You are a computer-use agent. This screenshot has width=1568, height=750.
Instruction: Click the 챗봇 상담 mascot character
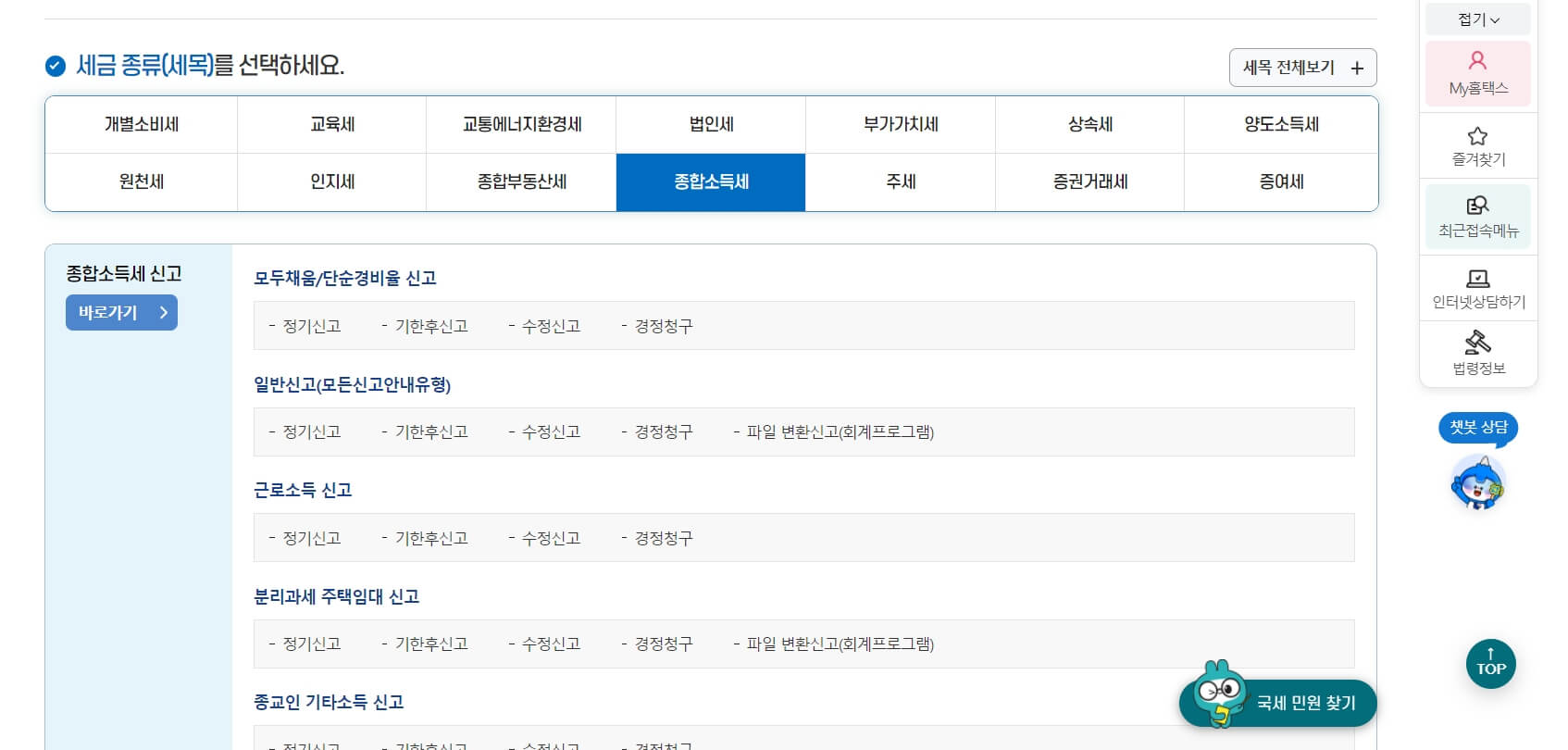pos(1478,482)
